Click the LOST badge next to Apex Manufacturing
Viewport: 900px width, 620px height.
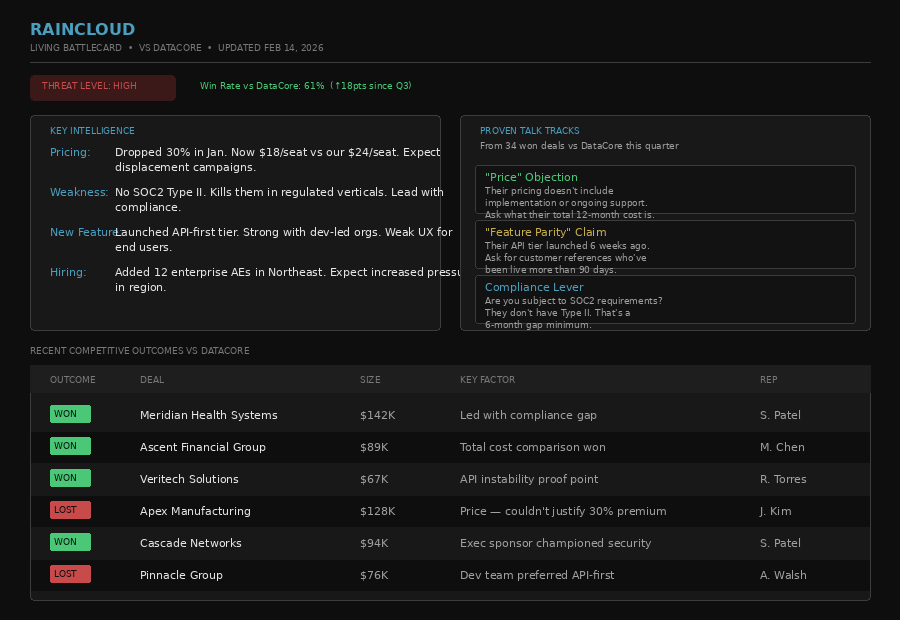click(69, 510)
